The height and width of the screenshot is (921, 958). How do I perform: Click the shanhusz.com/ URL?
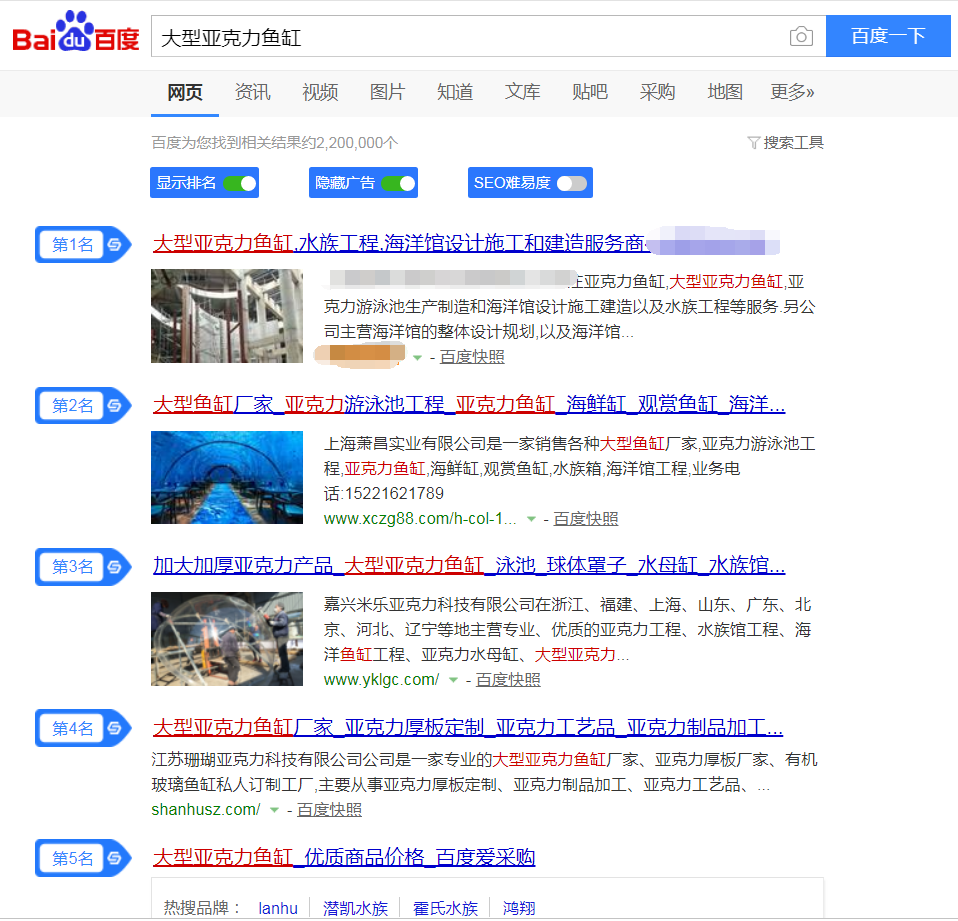coord(206,810)
